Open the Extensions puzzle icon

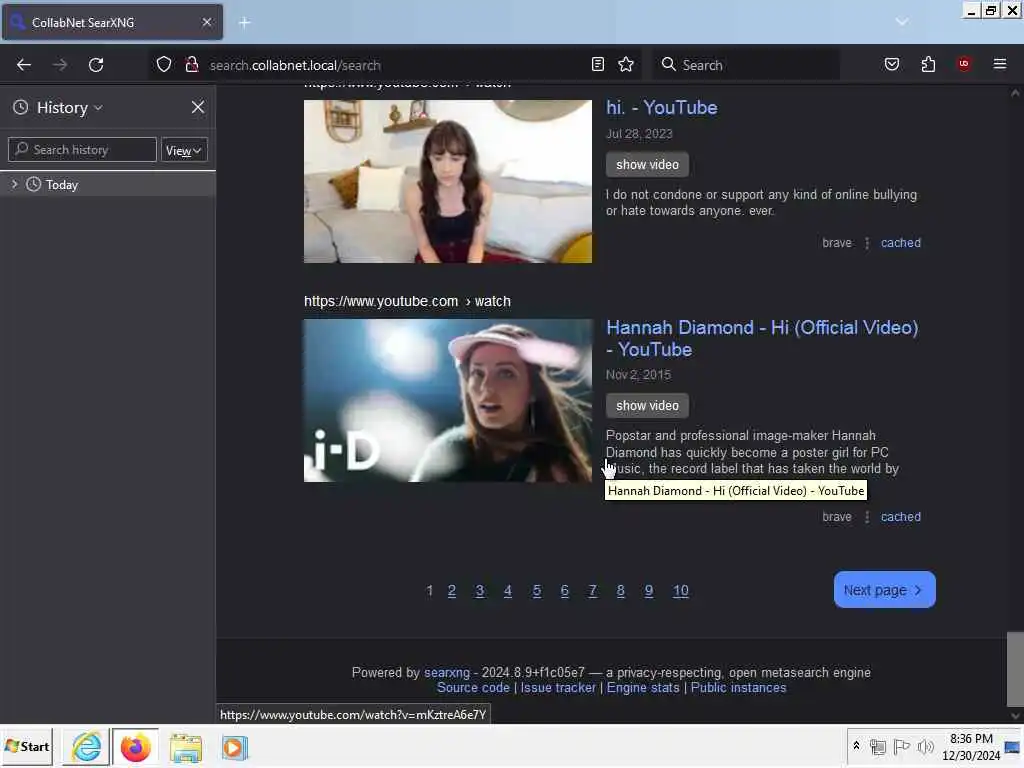928,64
